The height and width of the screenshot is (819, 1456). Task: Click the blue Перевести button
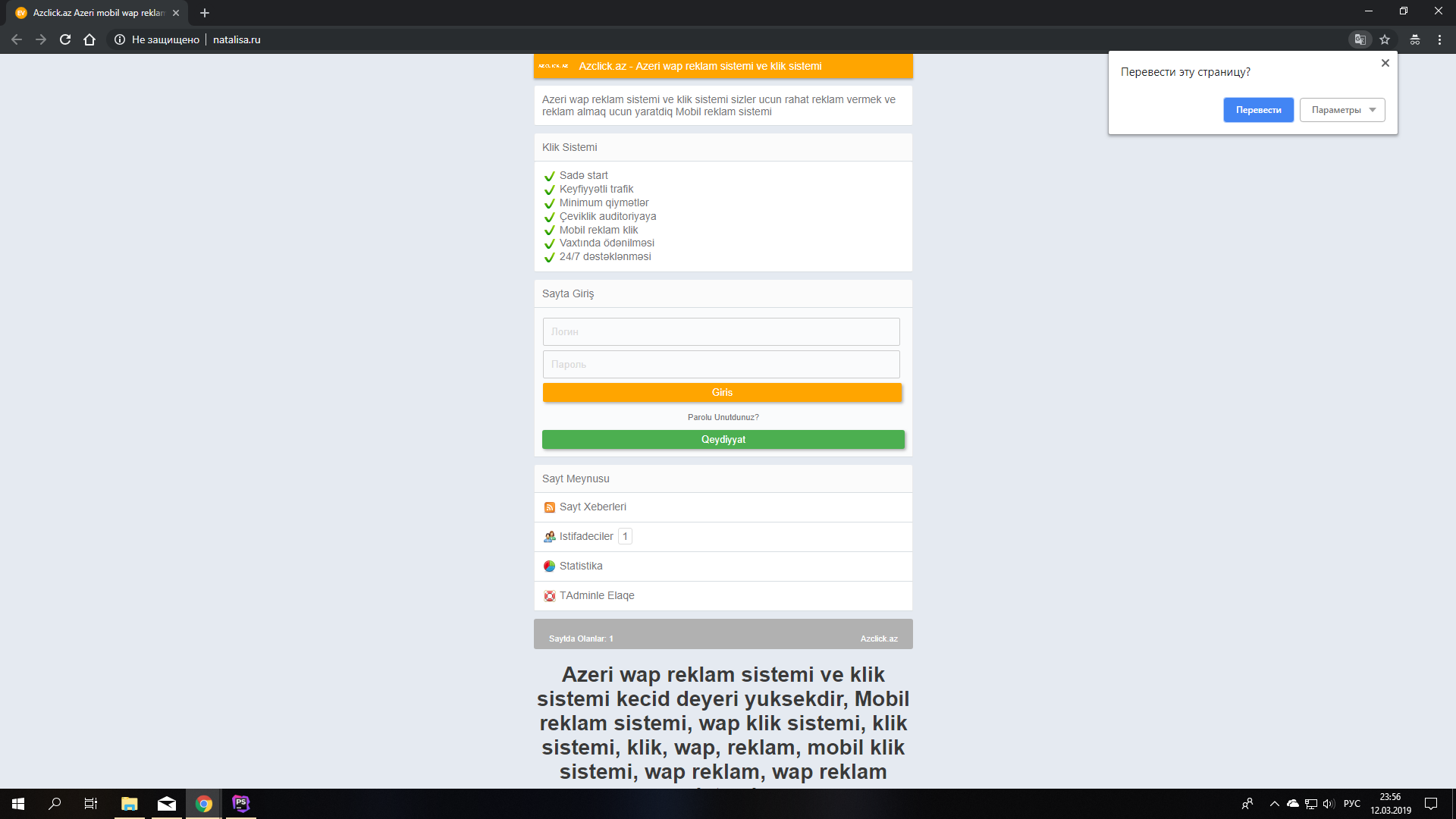click(1258, 110)
